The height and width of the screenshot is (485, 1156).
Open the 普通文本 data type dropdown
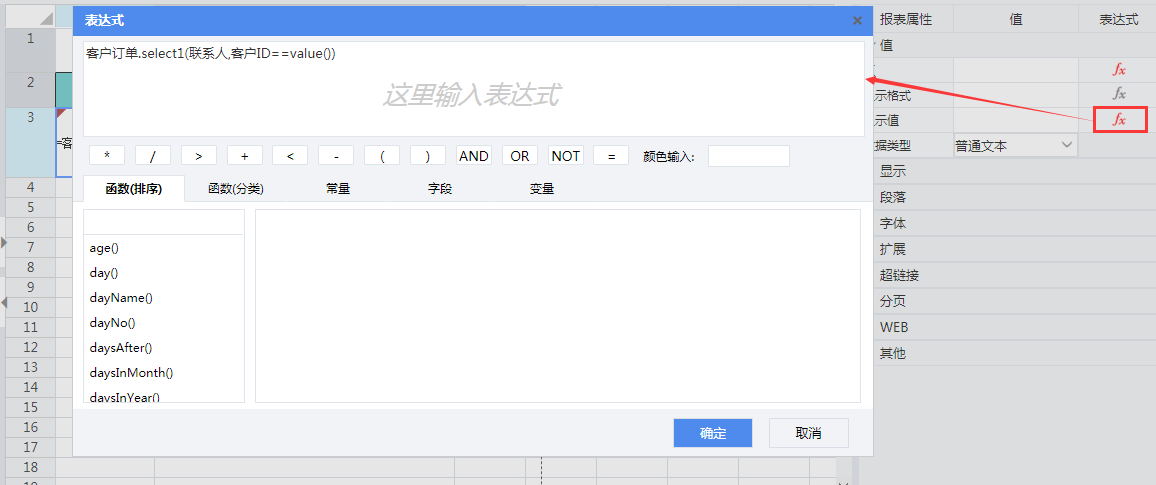coord(1014,146)
